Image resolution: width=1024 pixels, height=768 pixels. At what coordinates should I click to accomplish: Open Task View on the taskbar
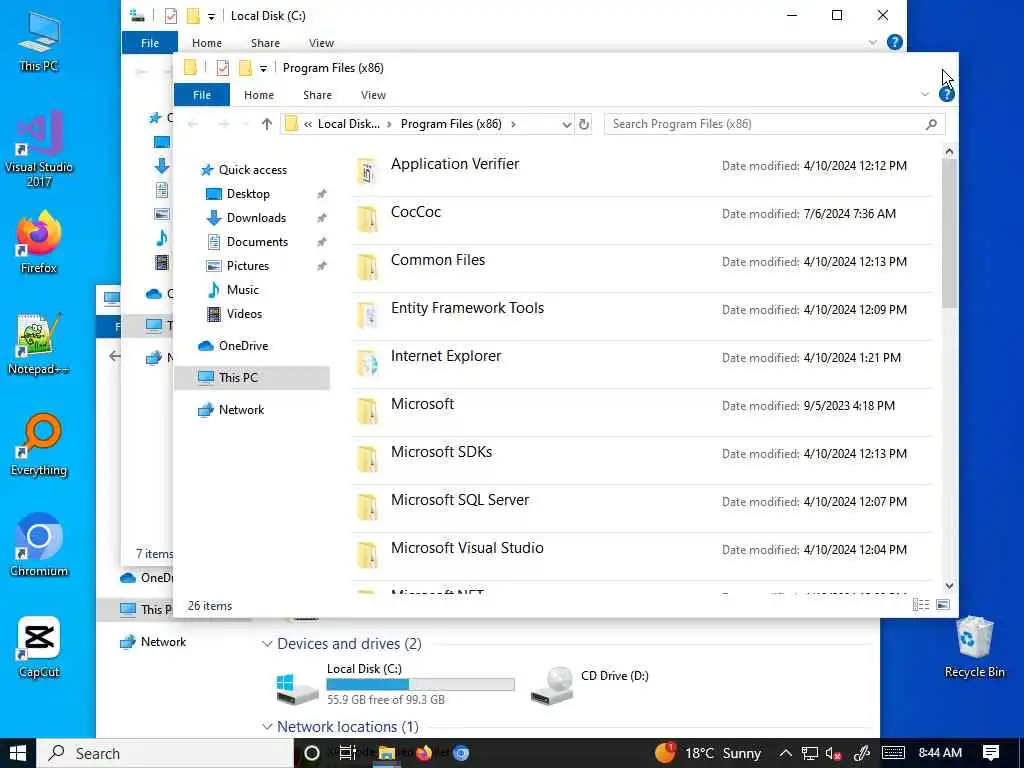tap(347, 753)
